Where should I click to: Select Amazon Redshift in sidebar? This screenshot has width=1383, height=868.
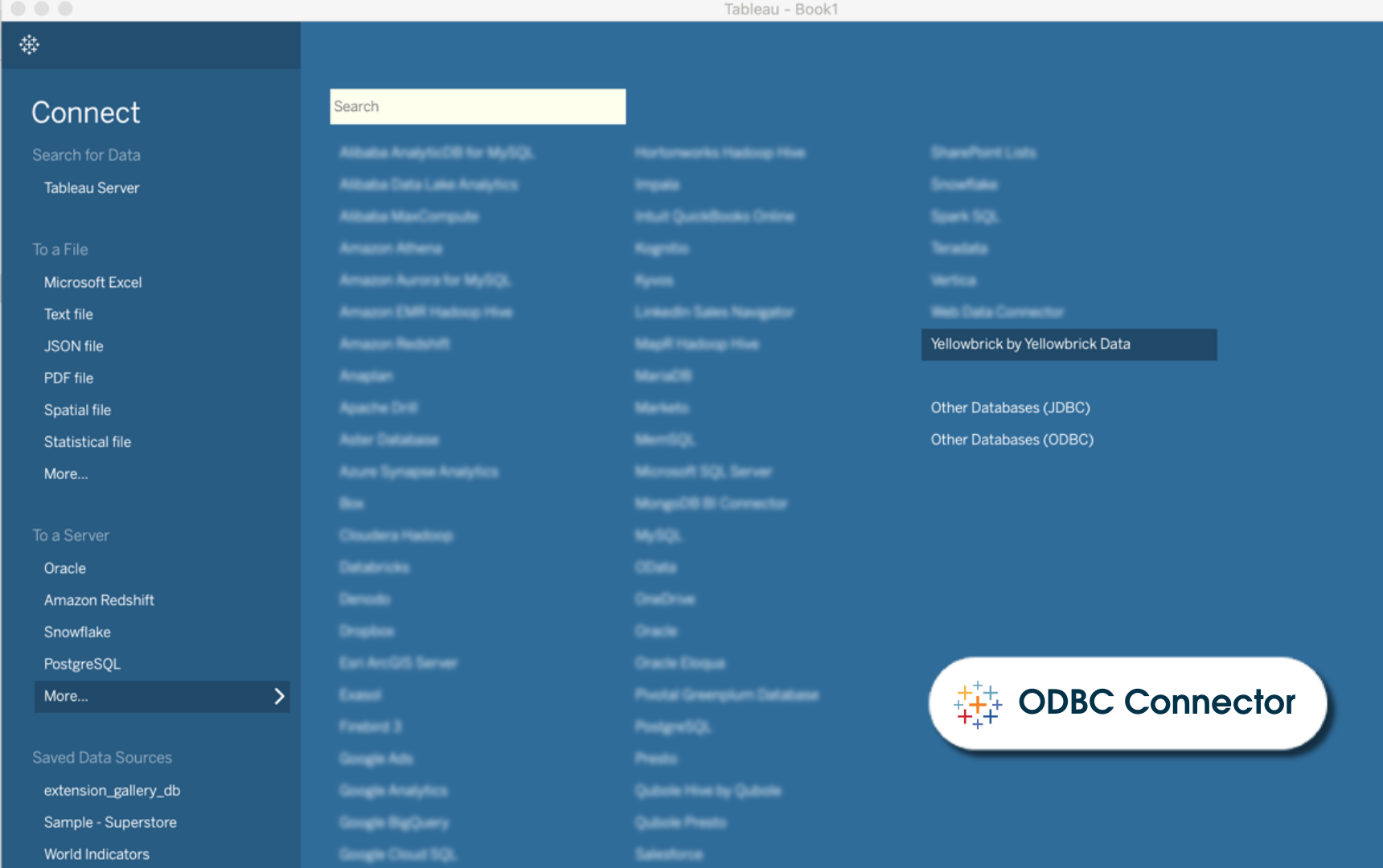(x=99, y=600)
